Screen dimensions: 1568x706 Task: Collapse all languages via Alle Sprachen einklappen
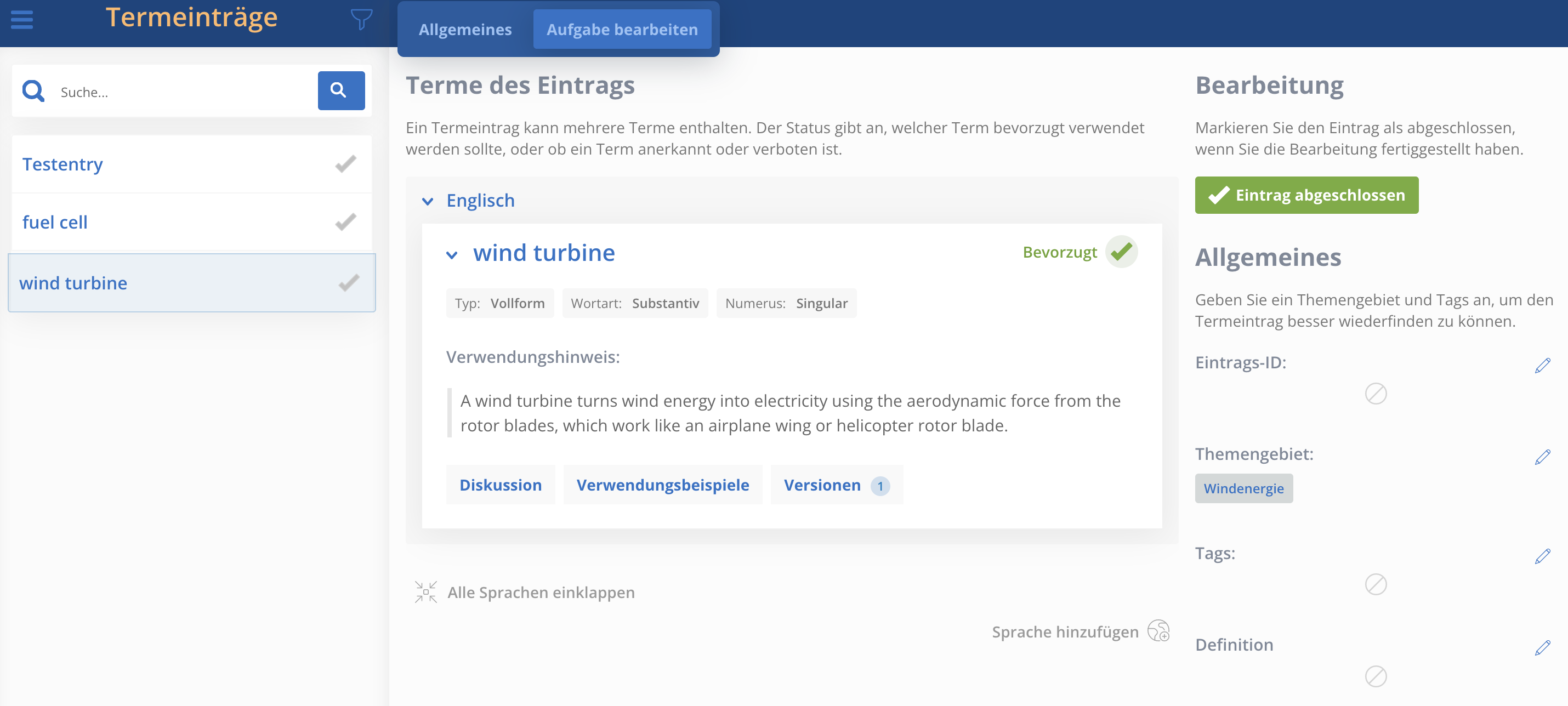point(525,592)
